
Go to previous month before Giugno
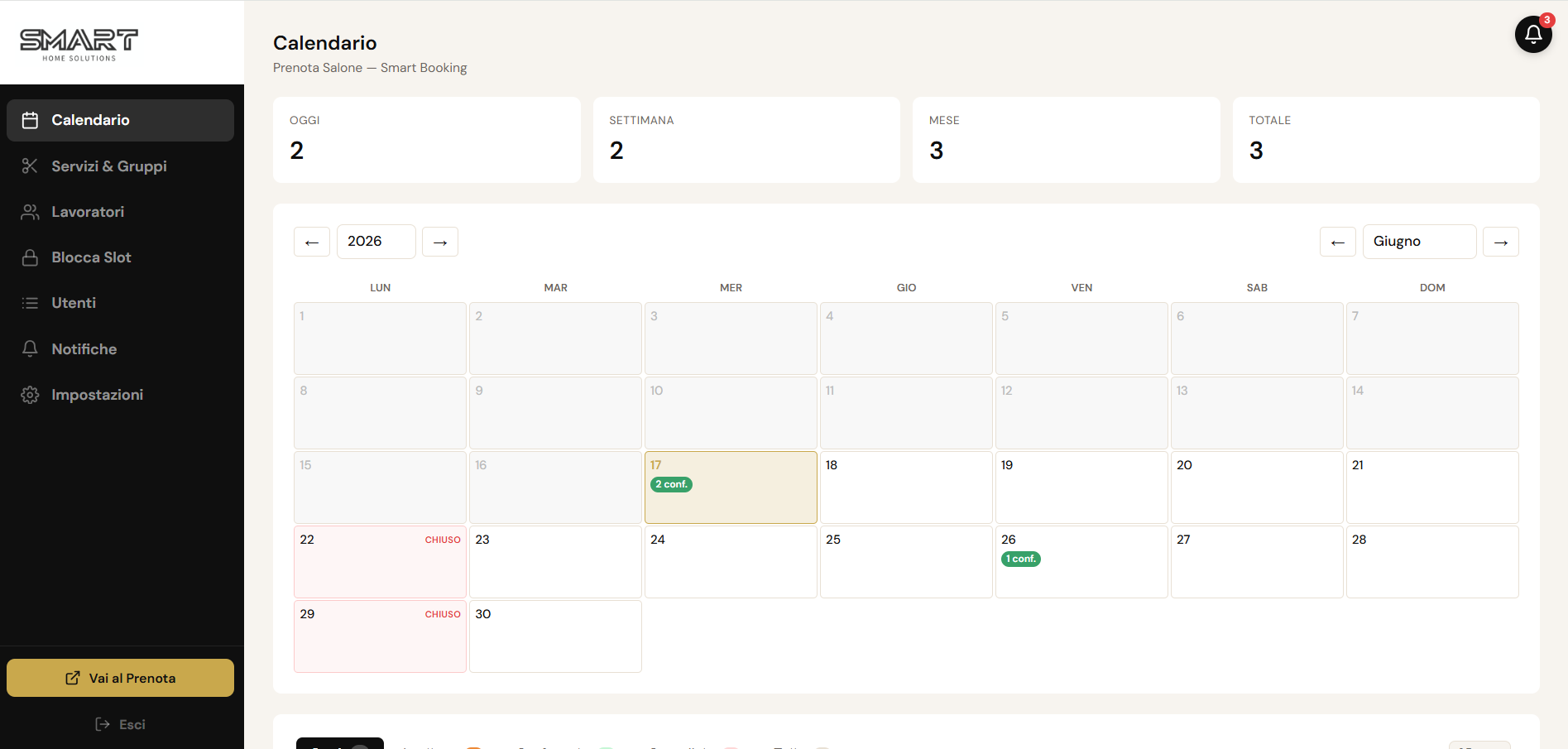coord(1338,242)
